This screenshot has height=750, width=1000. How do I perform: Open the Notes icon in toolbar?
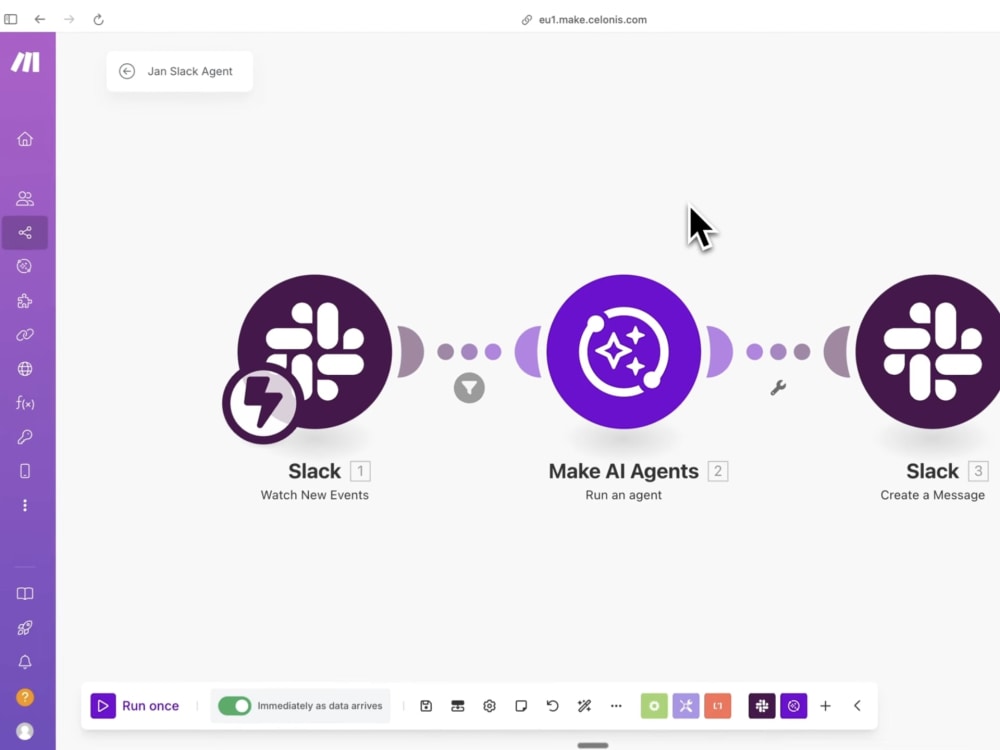click(x=521, y=706)
